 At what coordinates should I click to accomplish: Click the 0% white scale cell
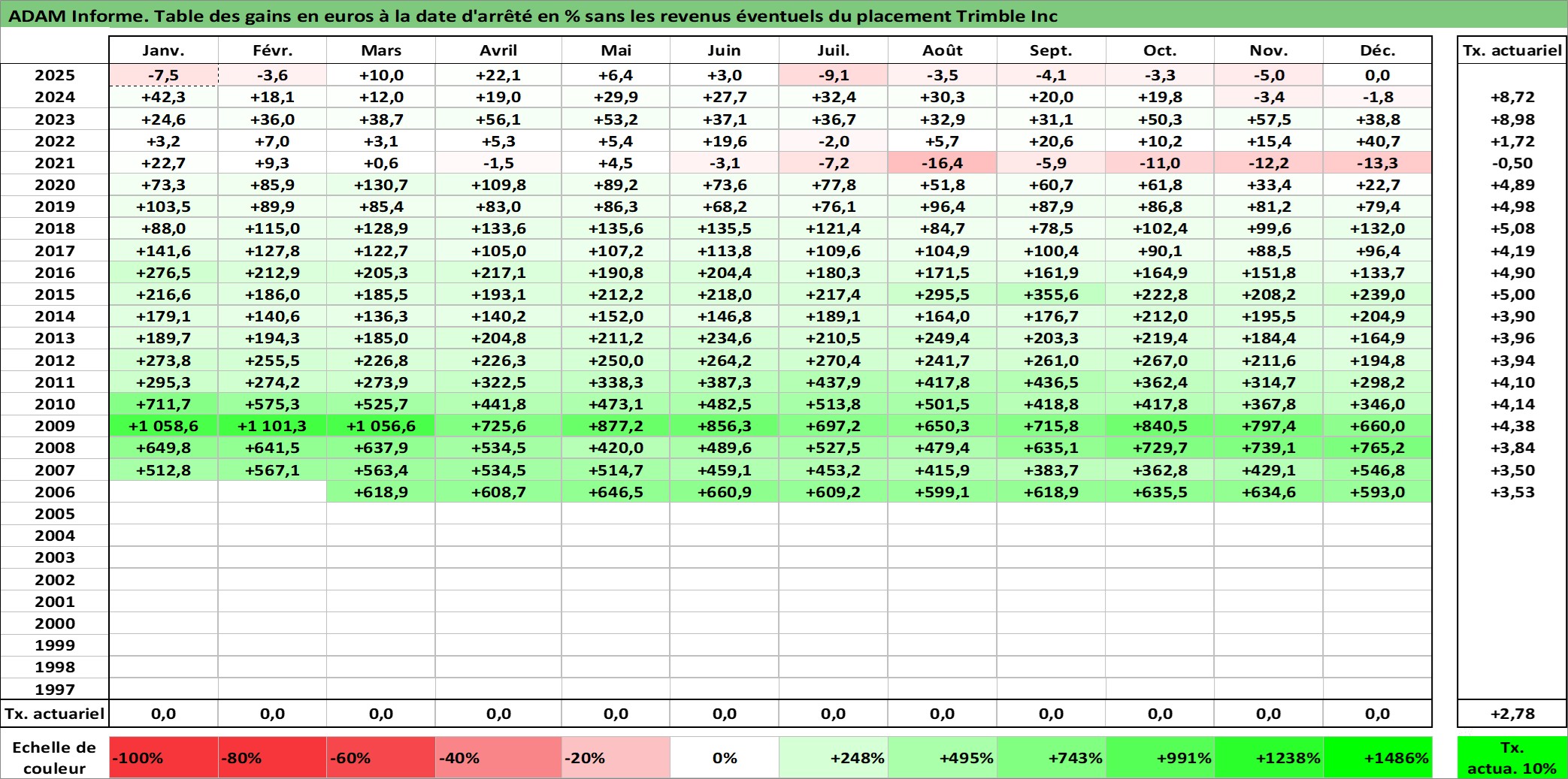(x=724, y=757)
